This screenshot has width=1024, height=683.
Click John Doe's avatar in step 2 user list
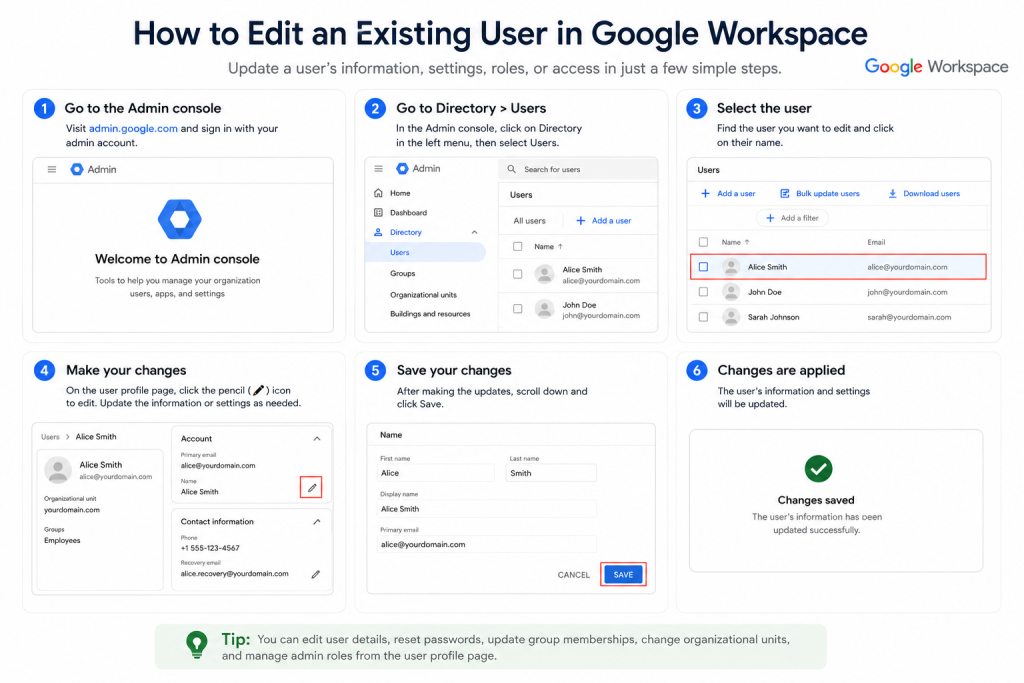tap(544, 309)
